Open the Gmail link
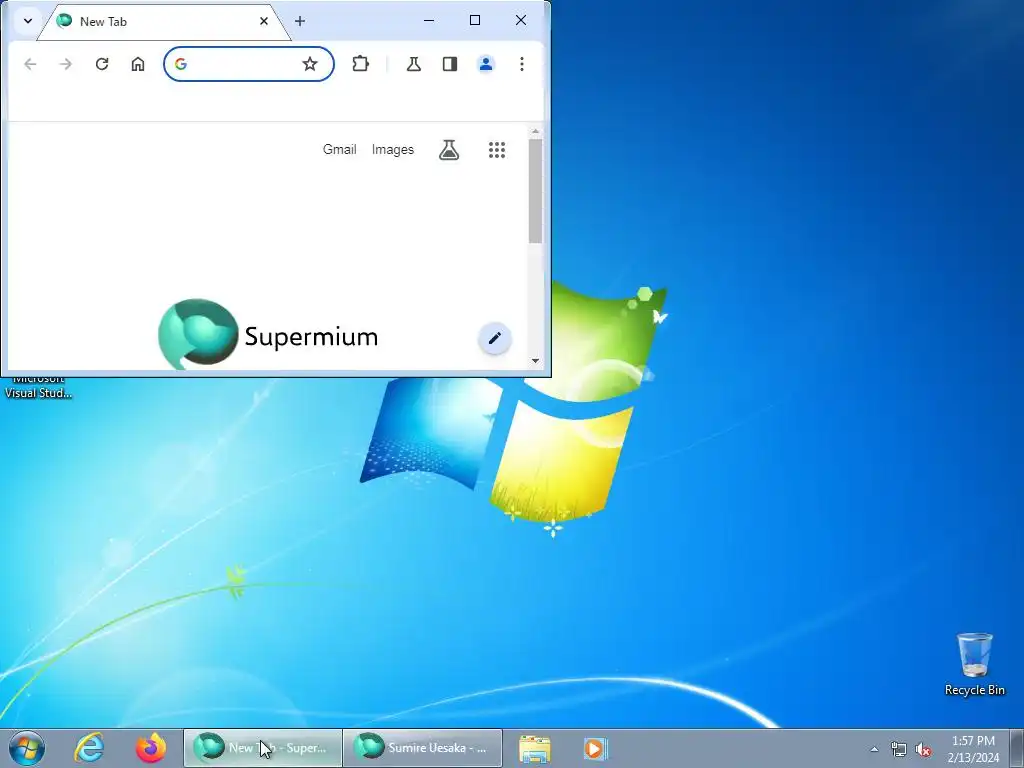 point(340,150)
